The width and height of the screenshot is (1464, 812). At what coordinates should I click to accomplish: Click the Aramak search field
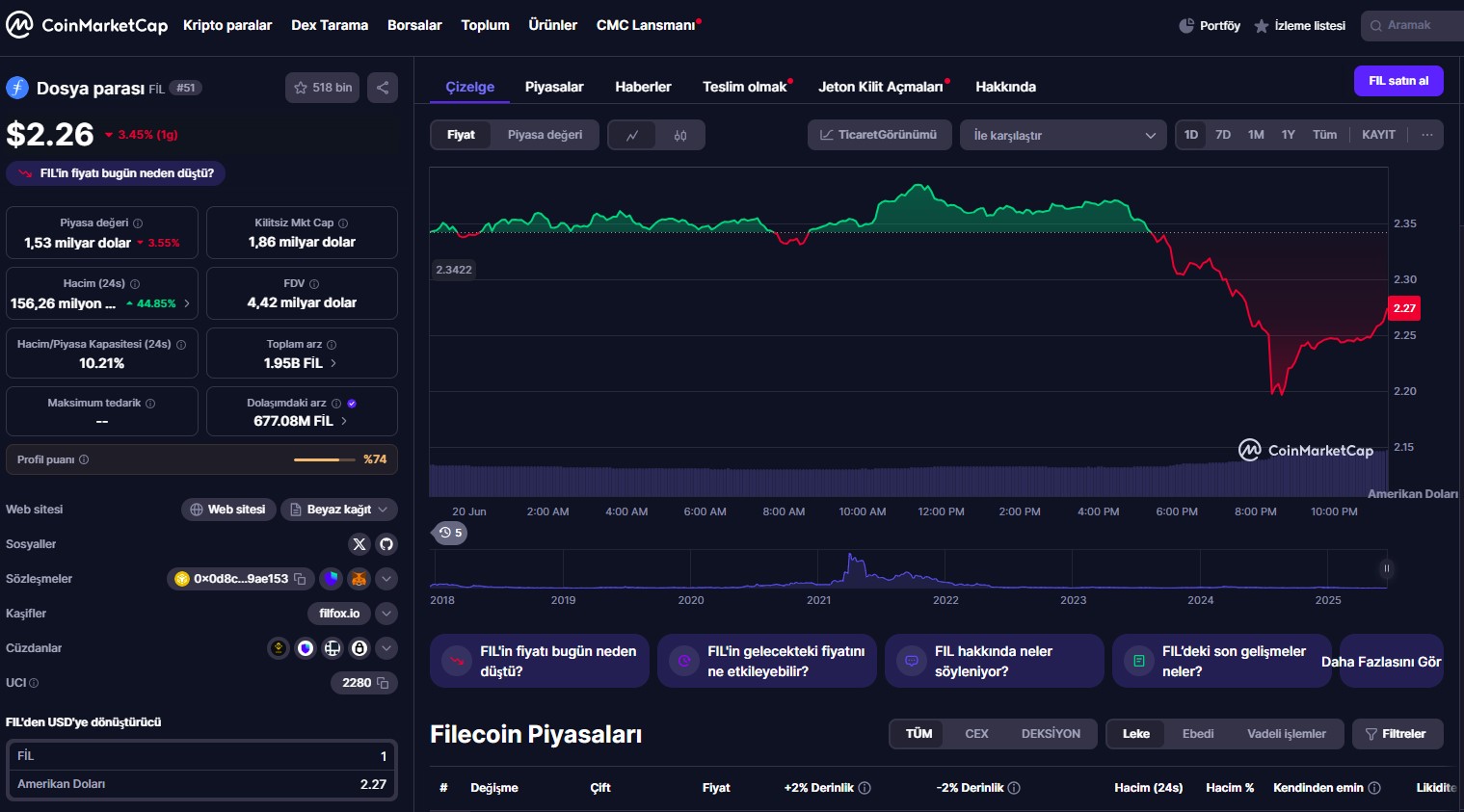pos(1414,26)
